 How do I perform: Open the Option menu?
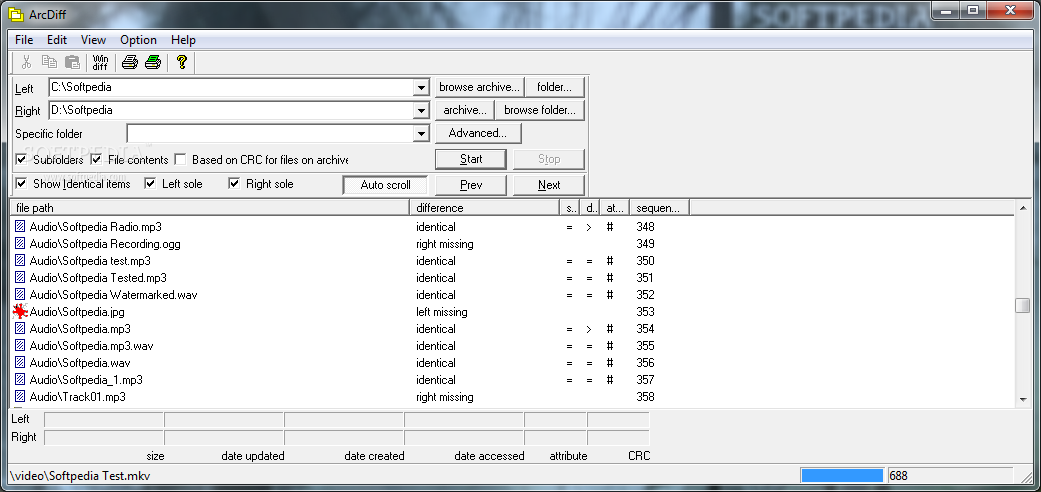[138, 40]
